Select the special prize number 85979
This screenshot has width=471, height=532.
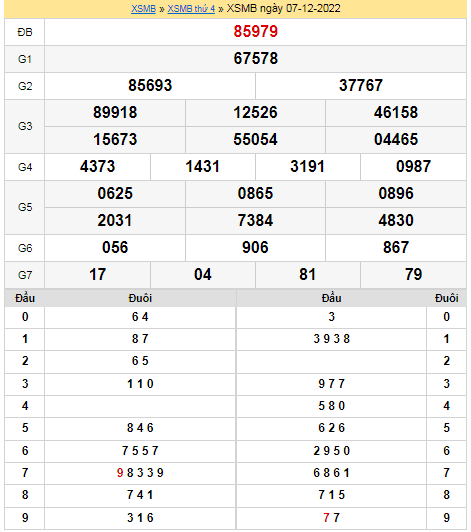click(256, 32)
